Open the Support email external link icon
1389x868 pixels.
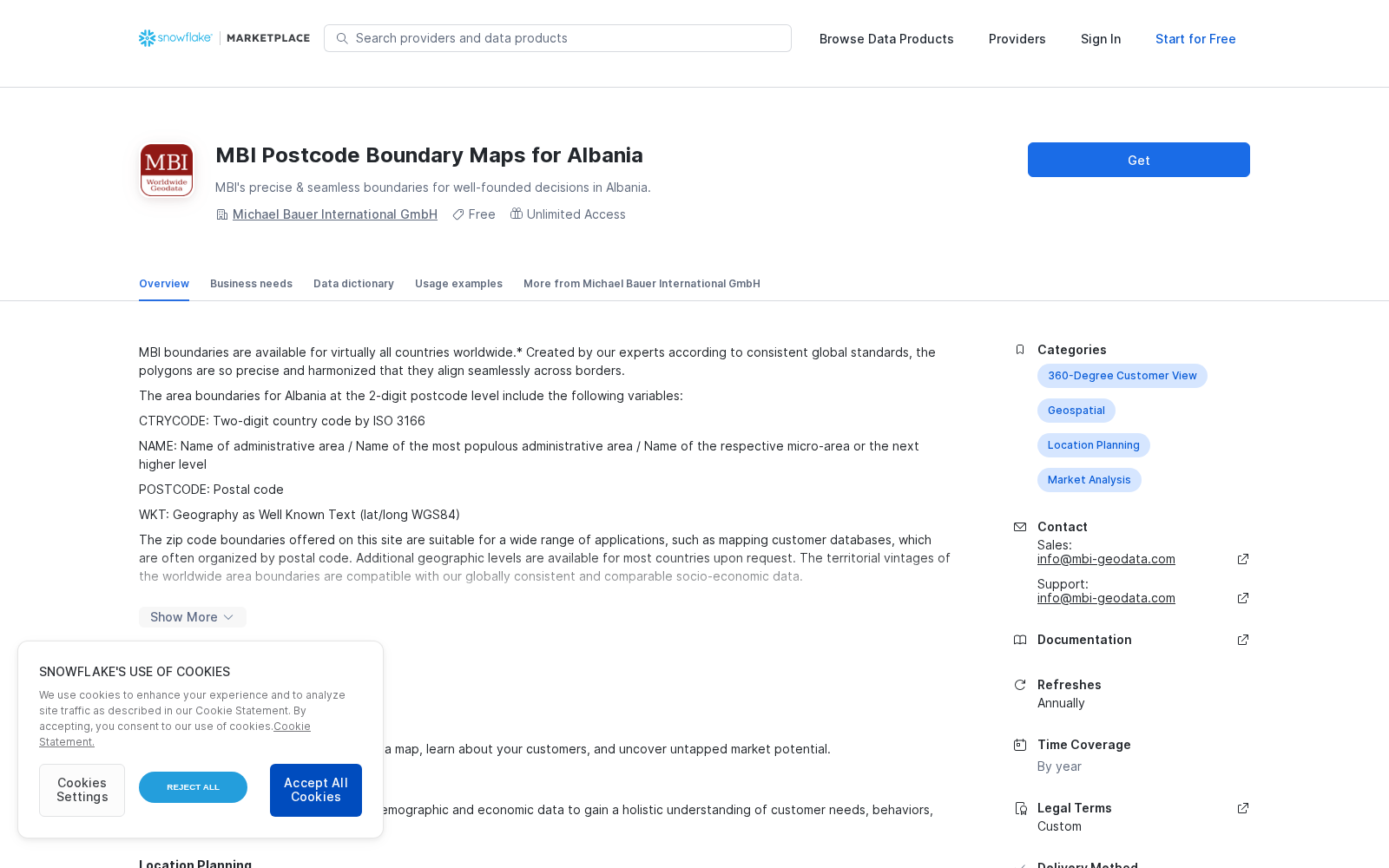(1243, 598)
